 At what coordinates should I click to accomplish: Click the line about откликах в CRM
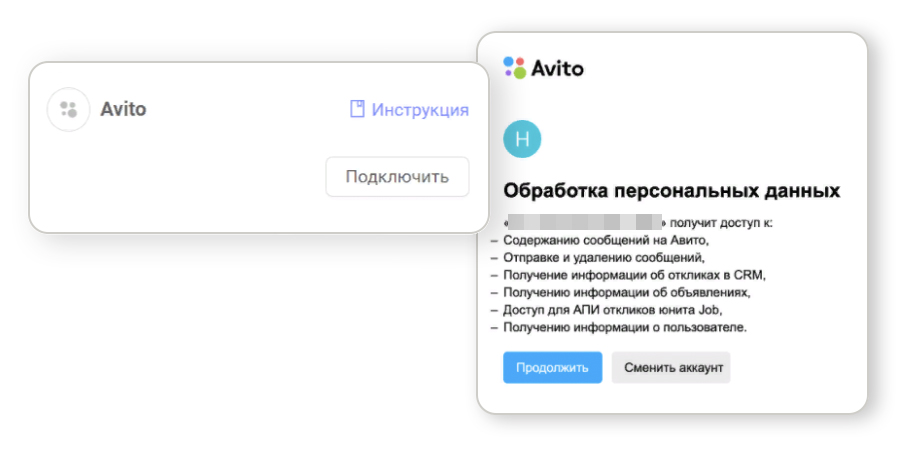(x=635, y=275)
